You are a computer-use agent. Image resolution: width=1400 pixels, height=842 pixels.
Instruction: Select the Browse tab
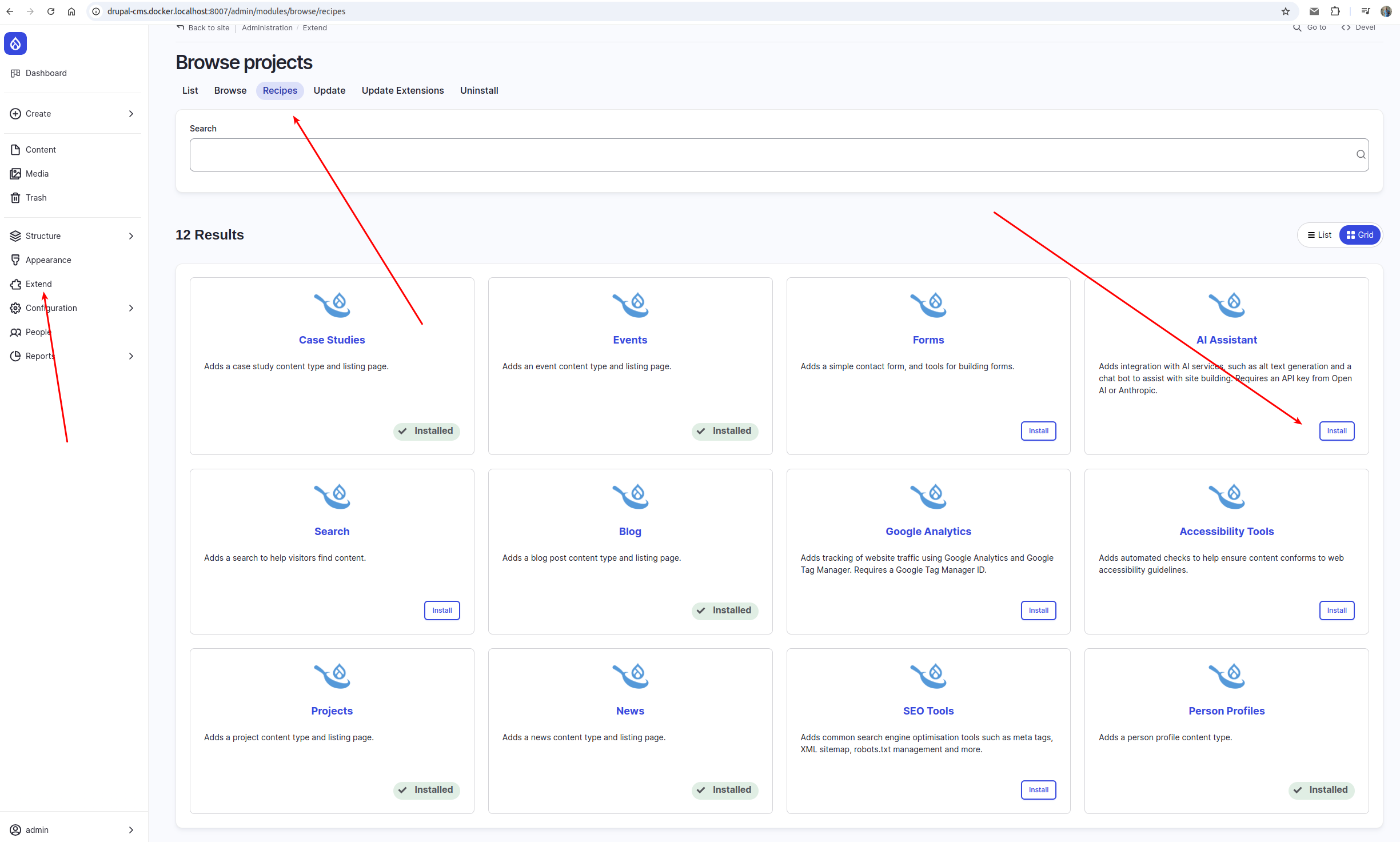230,90
